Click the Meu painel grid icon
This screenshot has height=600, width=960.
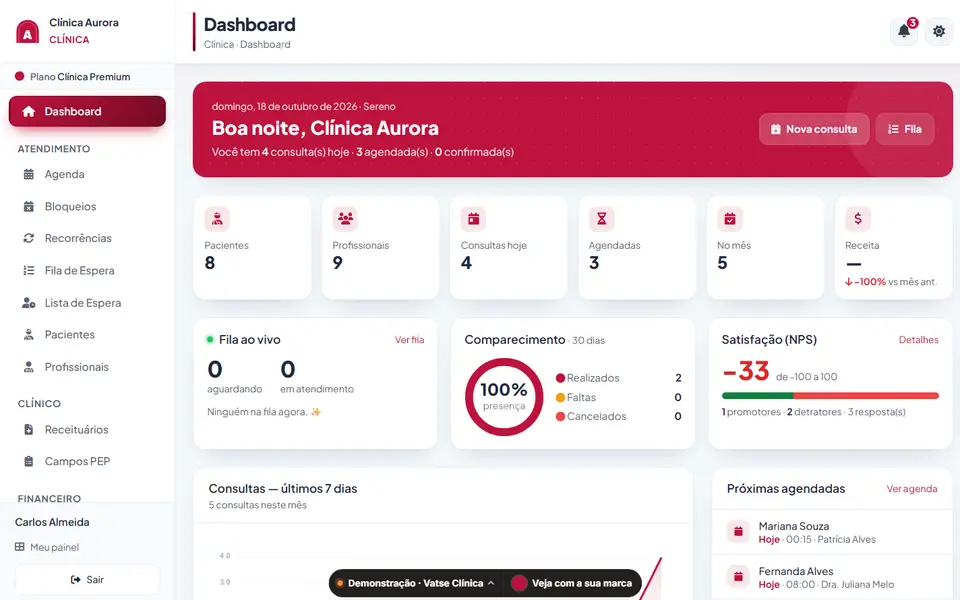coord(20,547)
